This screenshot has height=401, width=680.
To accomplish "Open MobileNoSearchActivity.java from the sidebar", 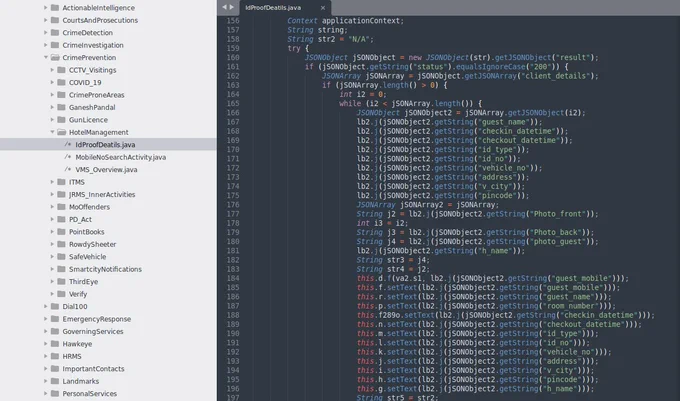I will 121,157.
